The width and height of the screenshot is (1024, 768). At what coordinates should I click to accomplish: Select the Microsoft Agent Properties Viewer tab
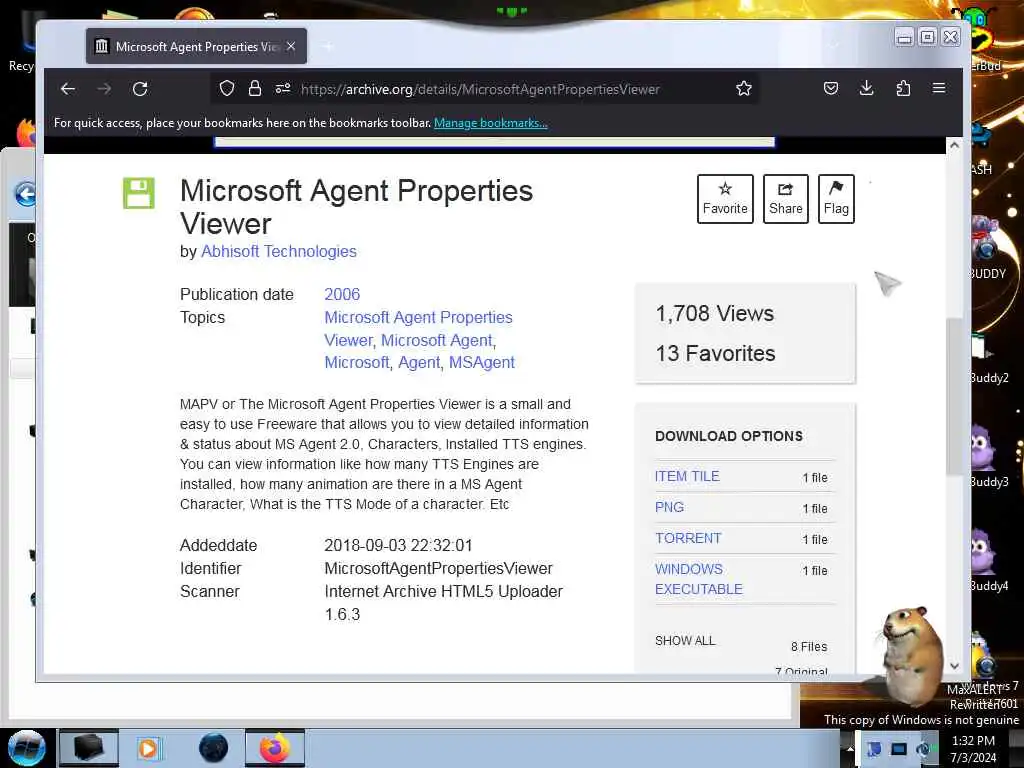196,46
